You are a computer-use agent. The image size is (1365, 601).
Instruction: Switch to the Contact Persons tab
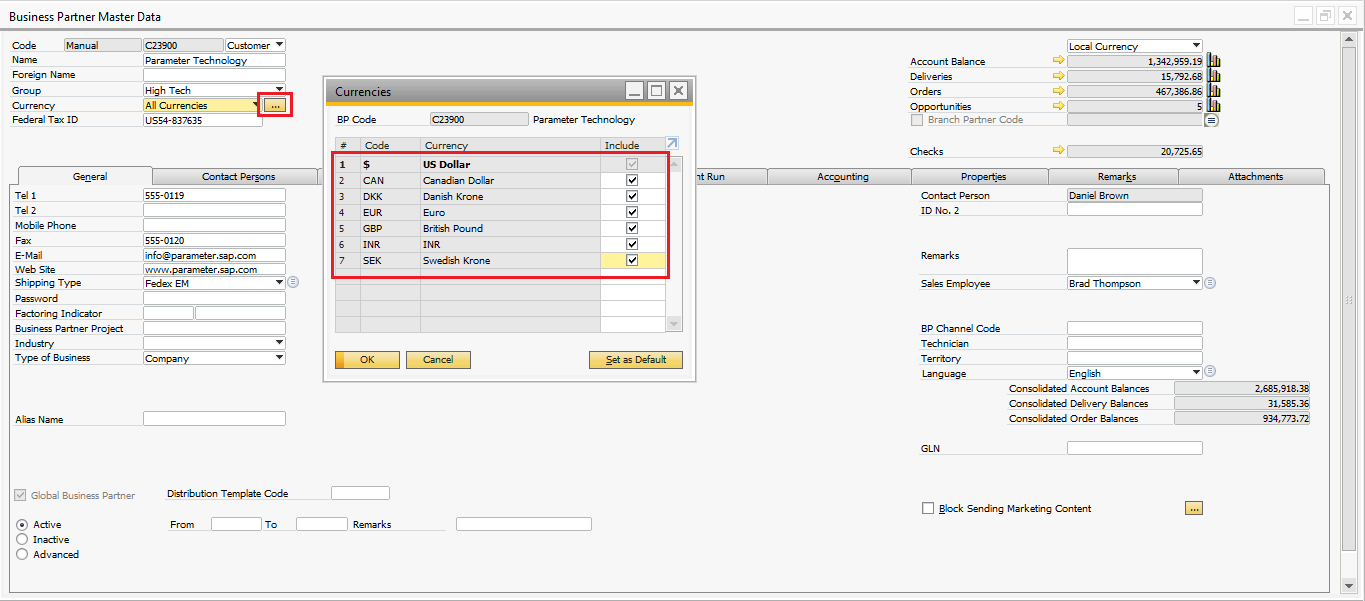[x=238, y=177]
